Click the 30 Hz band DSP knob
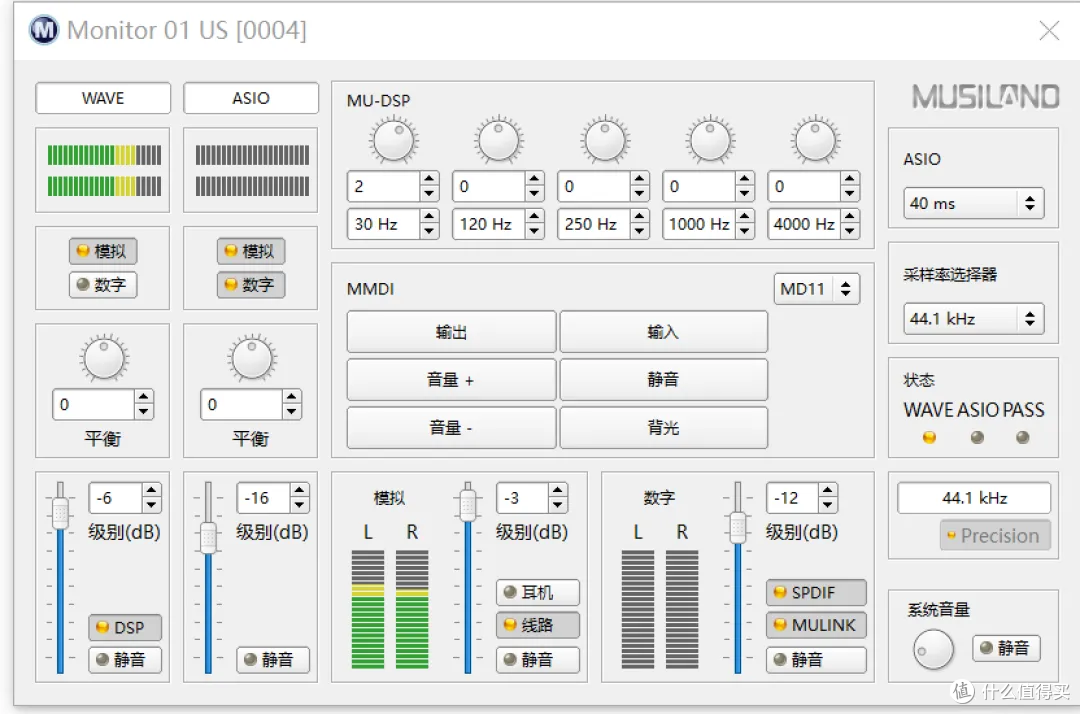 click(x=393, y=140)
